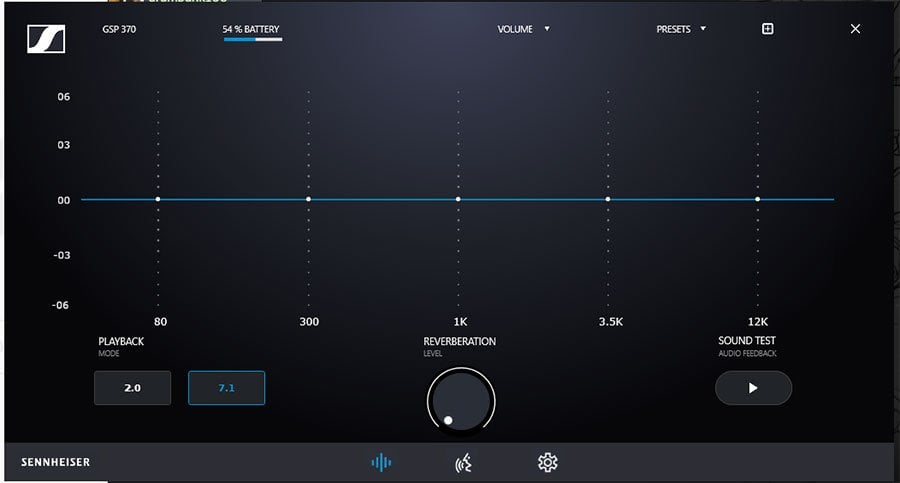Viewport: 900px width, 483px height.
Task: Select 7.1 surround playback mode
Action: point(226,388)
